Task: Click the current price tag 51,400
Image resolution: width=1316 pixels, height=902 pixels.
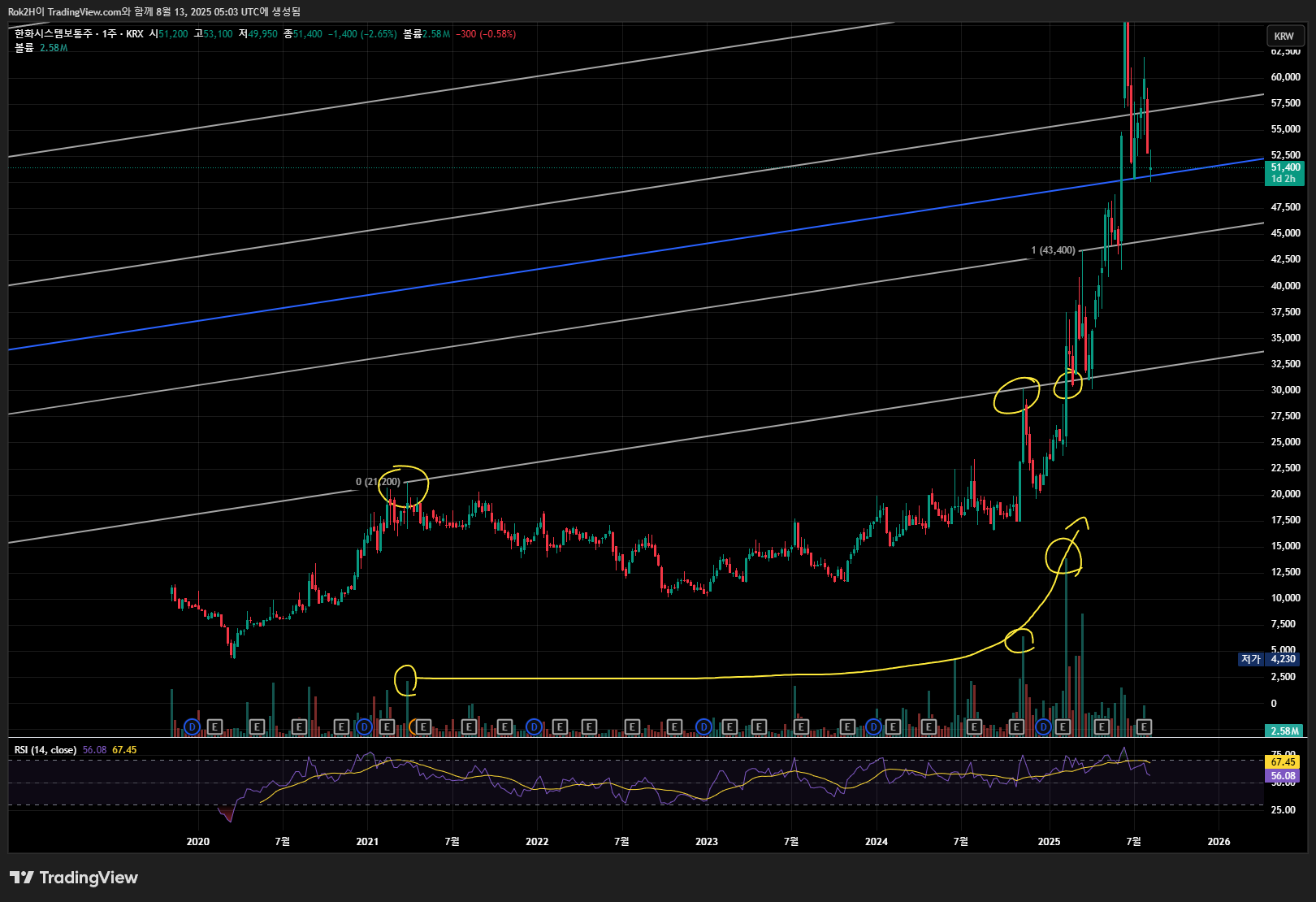Action: coord(1285,167)
